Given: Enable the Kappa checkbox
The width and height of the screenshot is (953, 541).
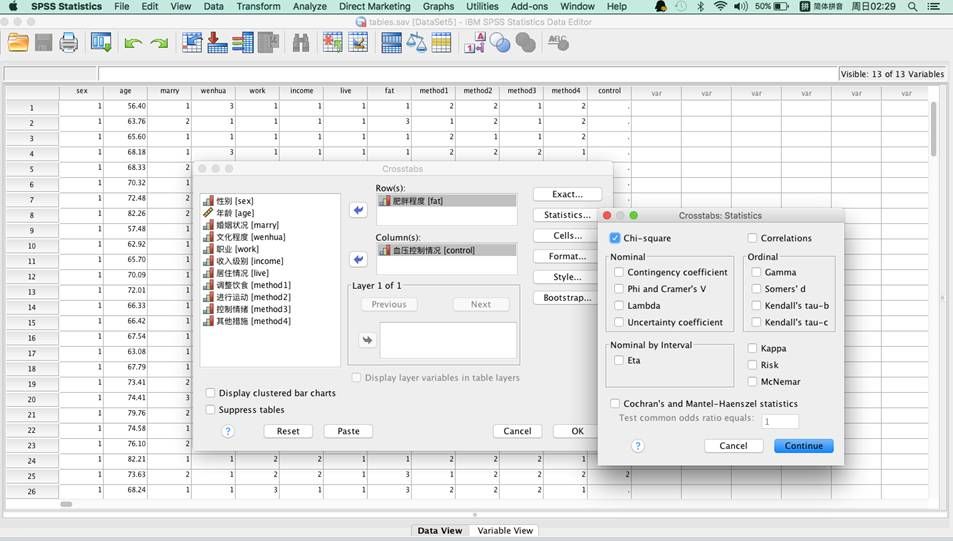Looking at the screenshot, I should click(752, 348).
